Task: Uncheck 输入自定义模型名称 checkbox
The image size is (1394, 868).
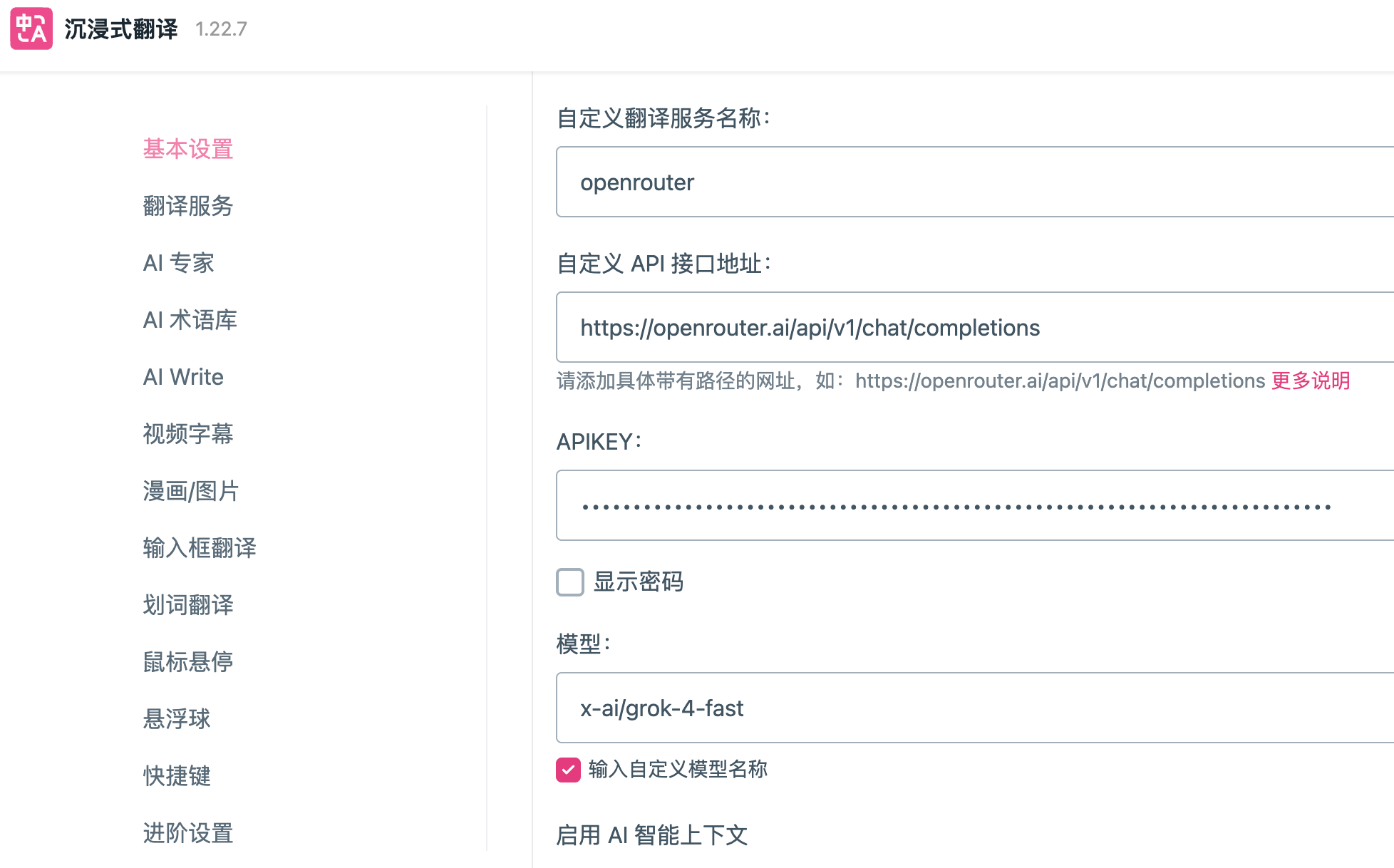Action: (x=569, y=770)
